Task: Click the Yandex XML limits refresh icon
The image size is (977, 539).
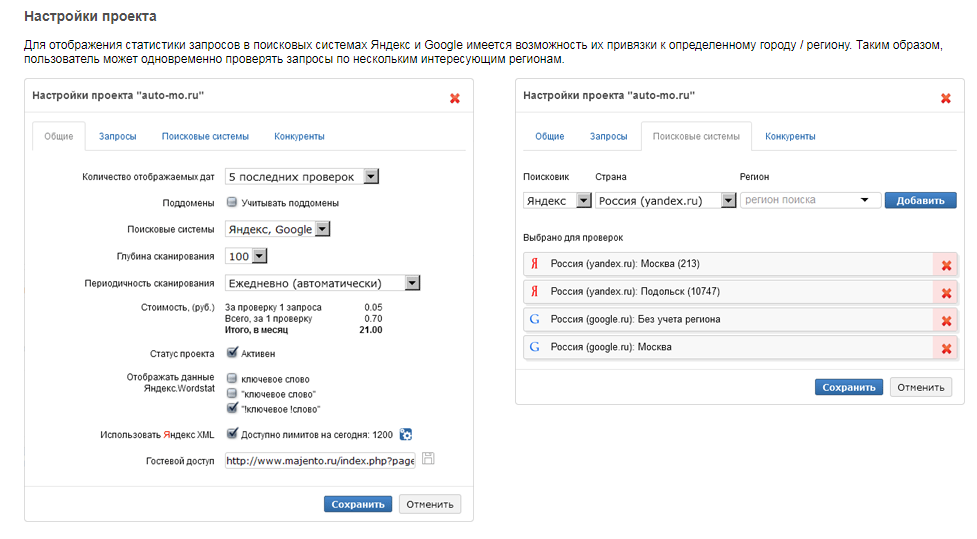Action: click(406, 434)
